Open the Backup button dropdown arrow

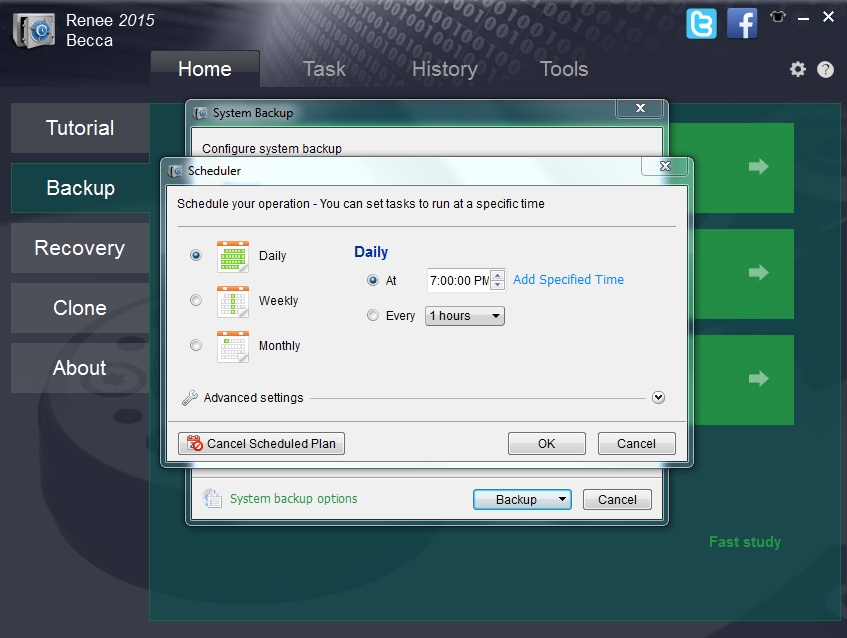(x=559, y=499)
